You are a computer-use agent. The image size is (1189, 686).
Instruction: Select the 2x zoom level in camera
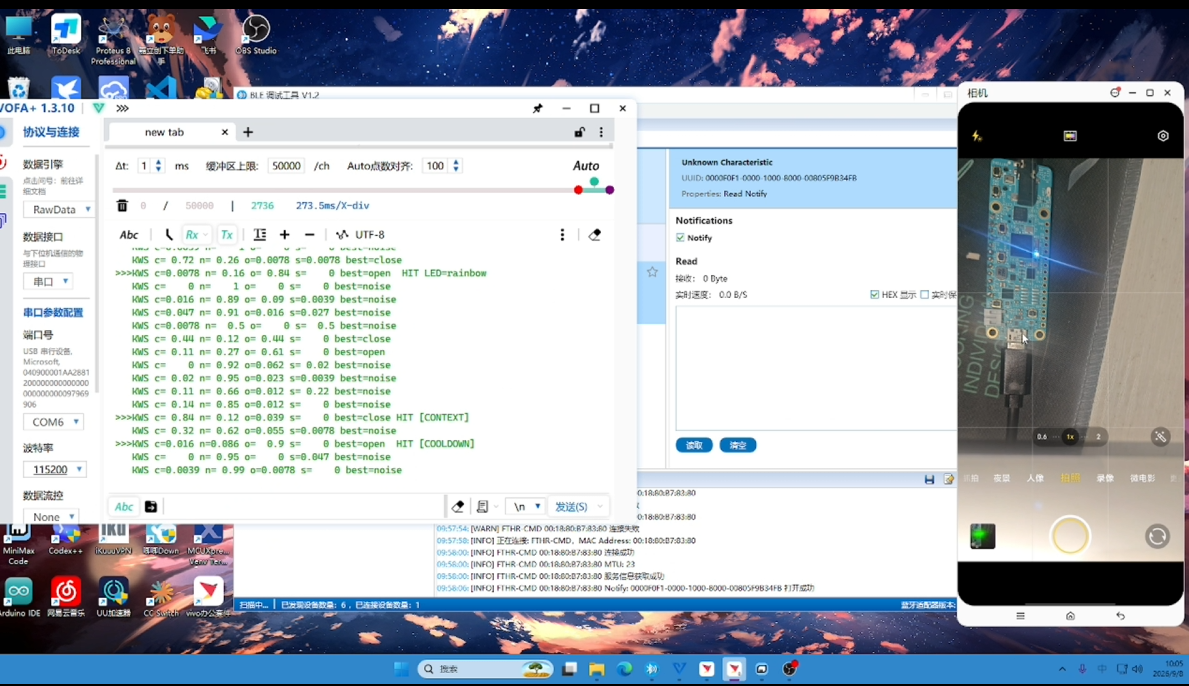tap(1097, 437)
